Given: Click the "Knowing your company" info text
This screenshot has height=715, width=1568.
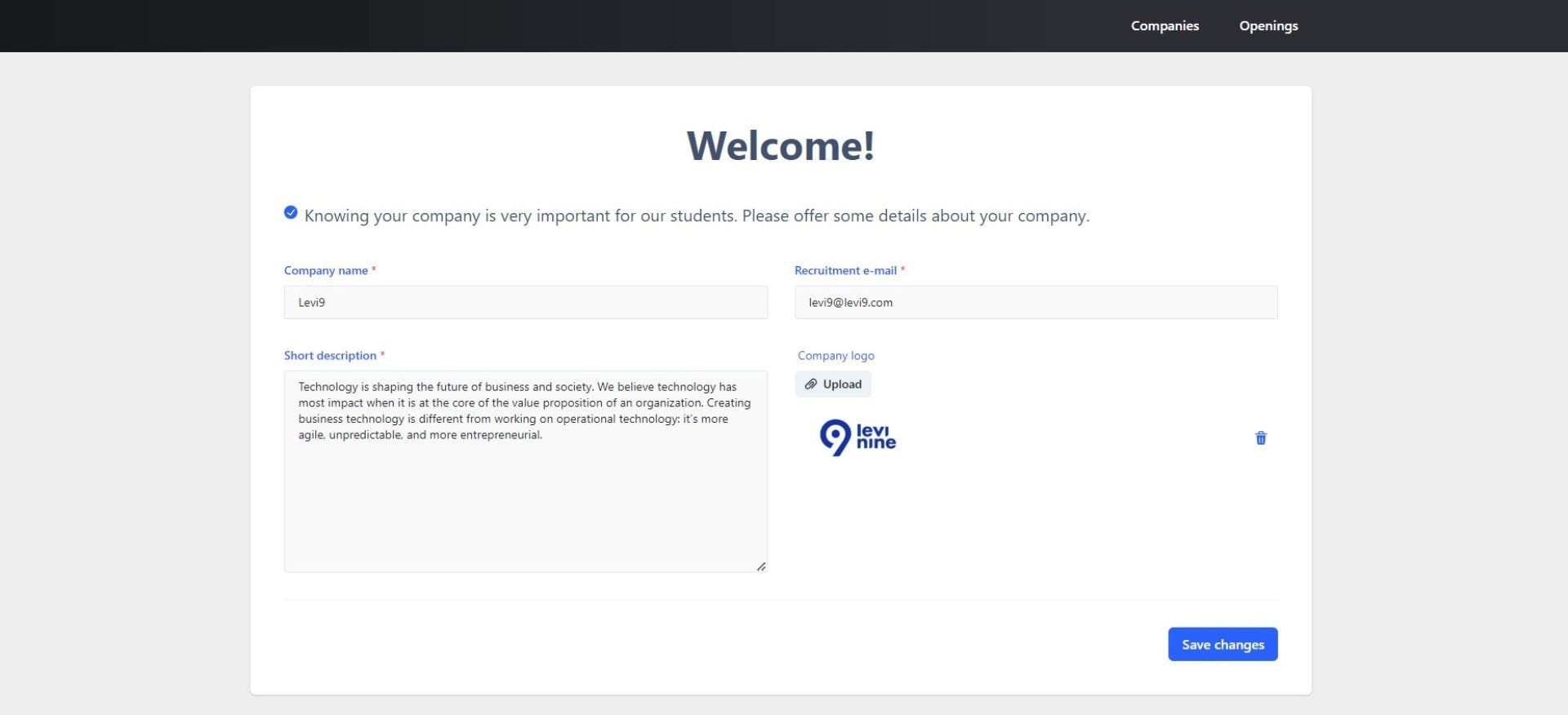Looking at the screenshot, I should coord(697,216).
